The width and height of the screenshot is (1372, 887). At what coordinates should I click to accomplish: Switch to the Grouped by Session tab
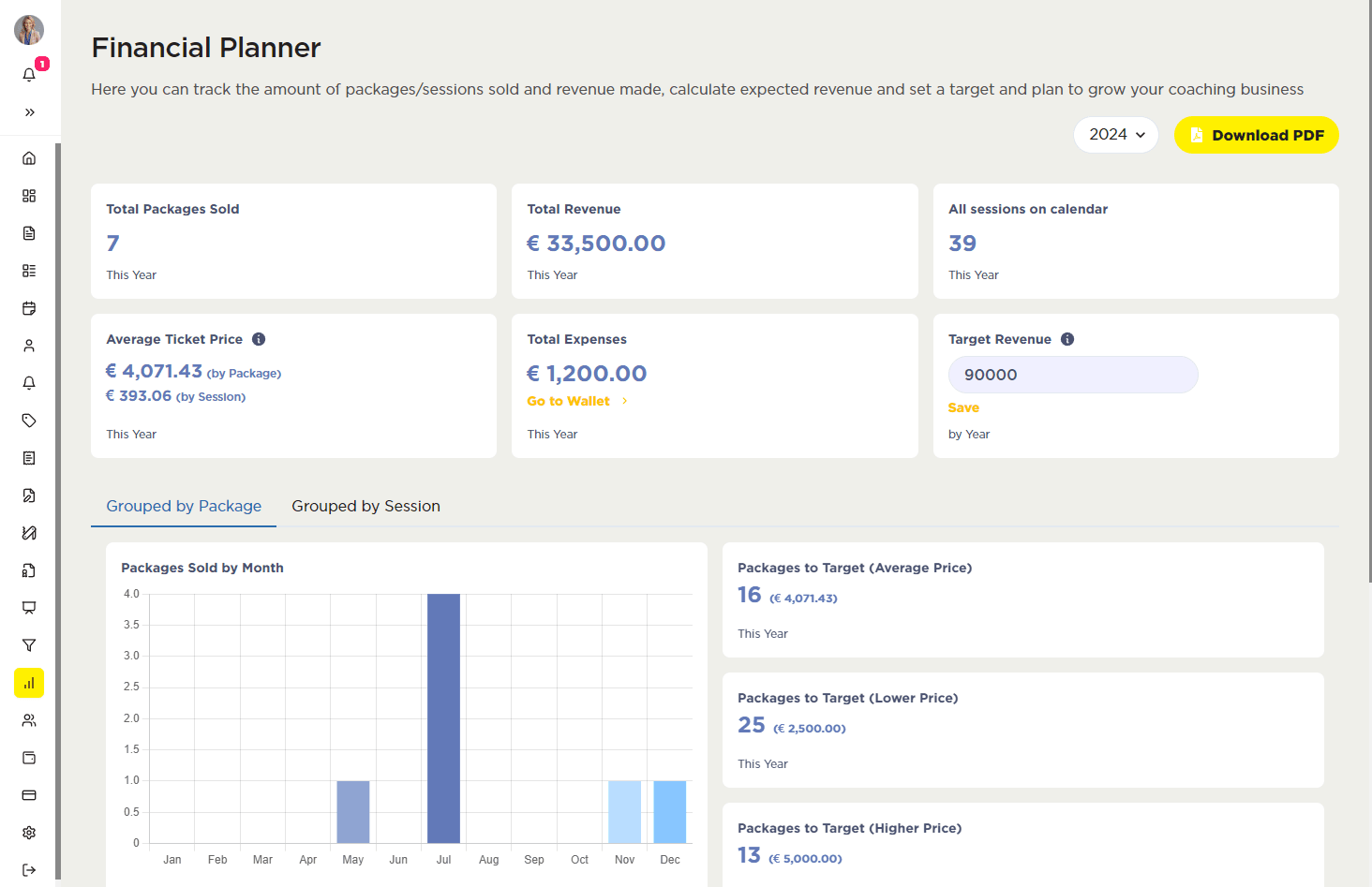pyautogui.click(x=365, y=506)
